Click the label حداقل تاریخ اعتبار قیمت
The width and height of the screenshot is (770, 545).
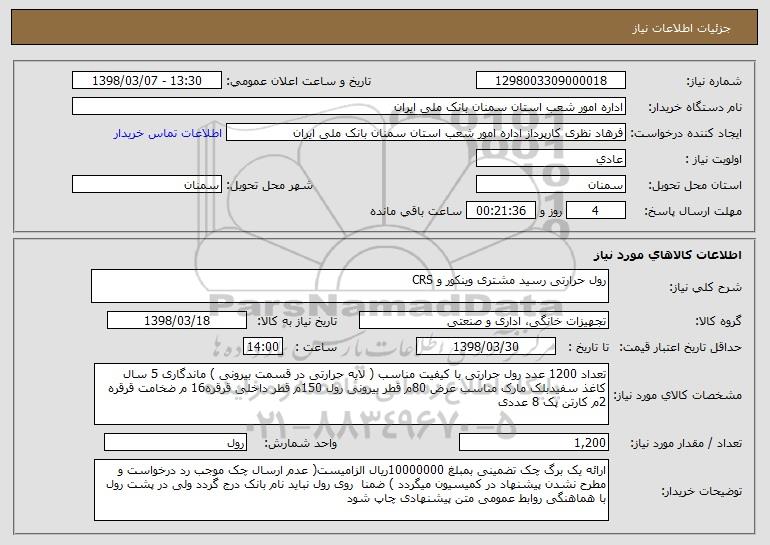pyautogui.click(x=680, y=348)
